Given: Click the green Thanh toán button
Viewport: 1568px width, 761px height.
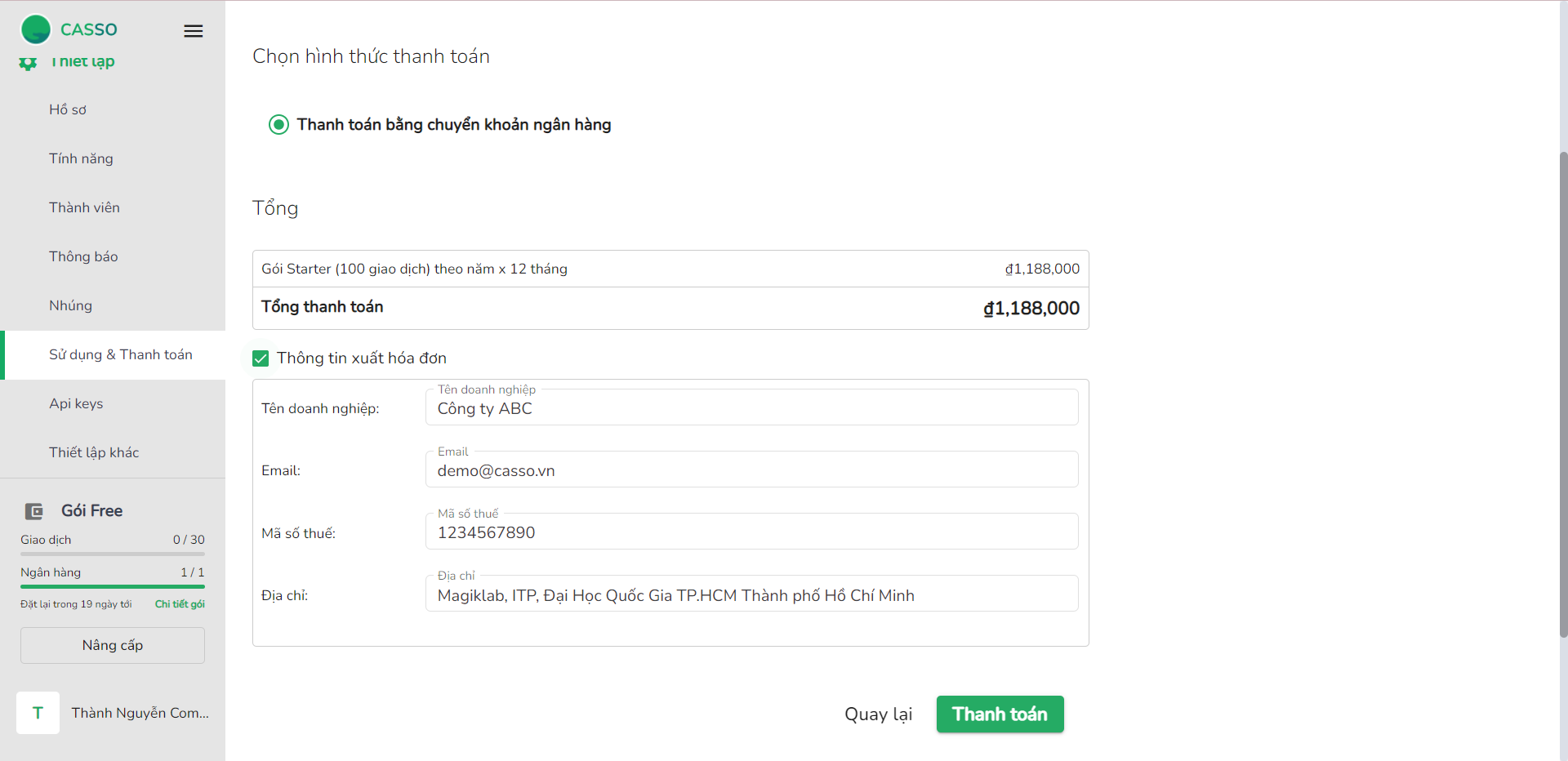Looking at the screenshot, I should coord(1000,714).
